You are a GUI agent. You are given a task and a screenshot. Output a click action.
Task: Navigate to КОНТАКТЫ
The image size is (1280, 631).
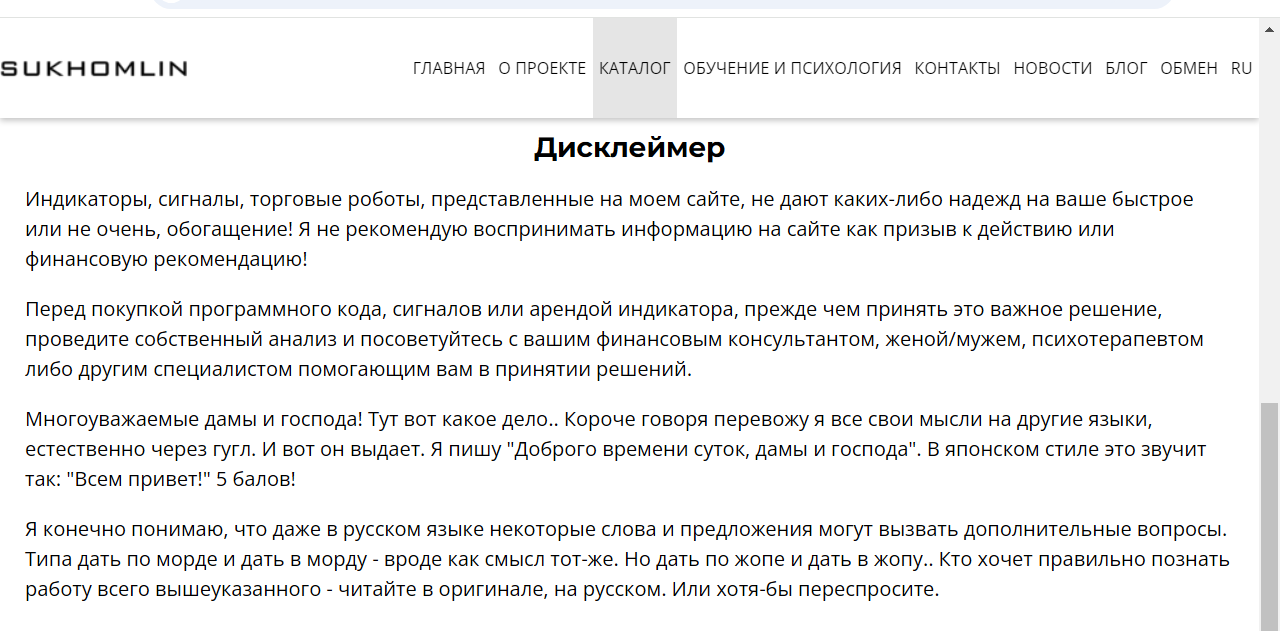[957, 68]
